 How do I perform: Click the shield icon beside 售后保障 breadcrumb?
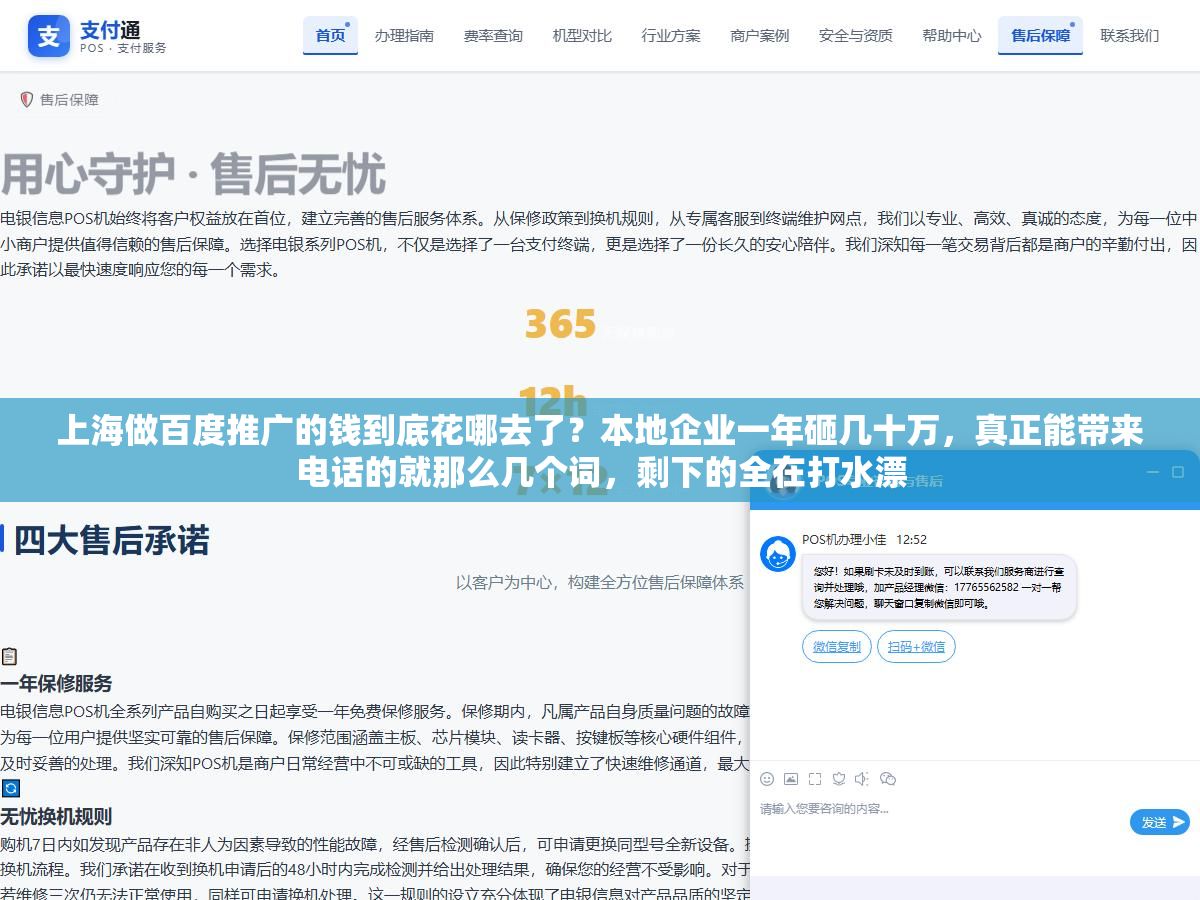coord(27,100)
